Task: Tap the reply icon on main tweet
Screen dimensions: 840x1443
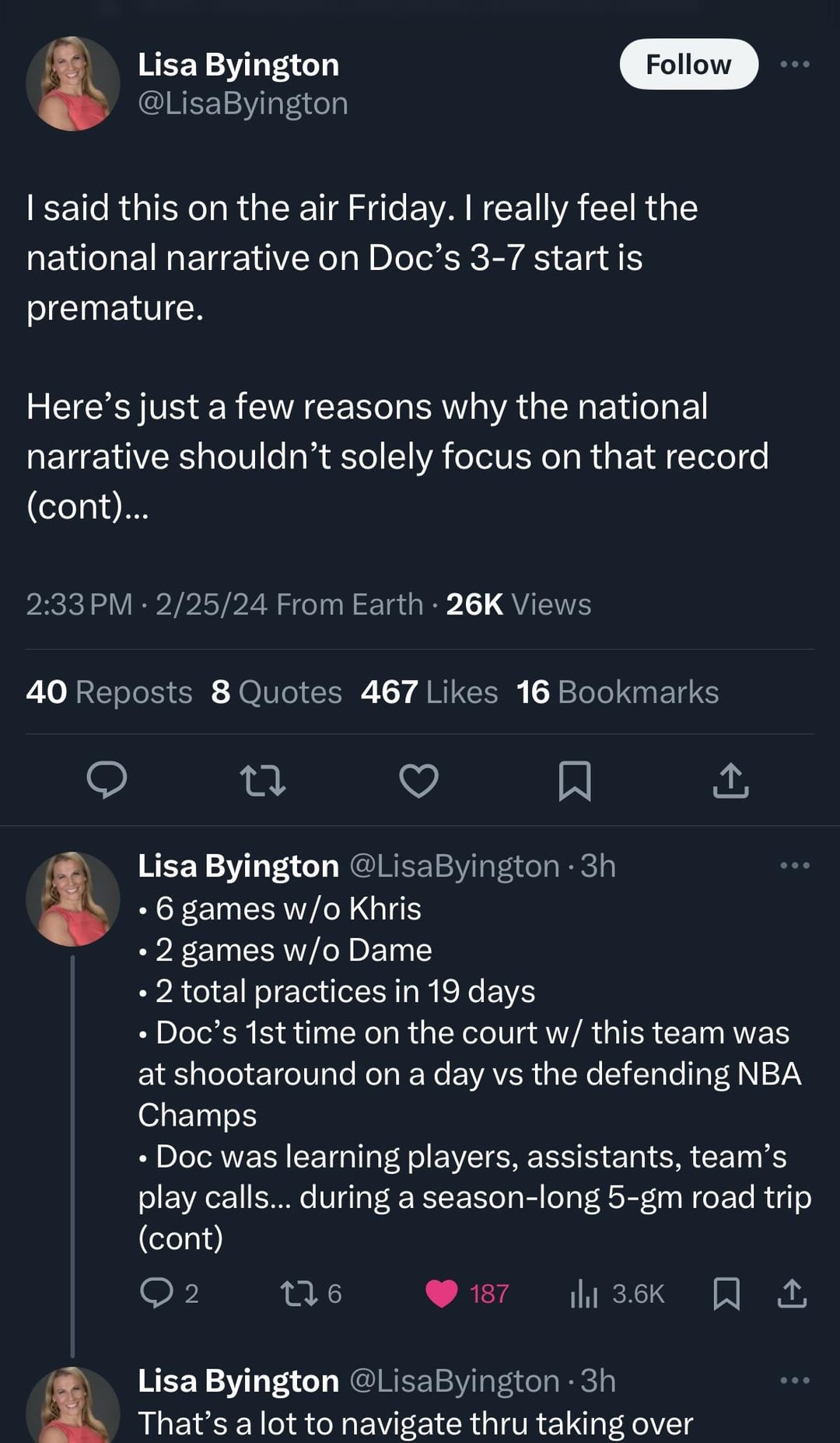Action: click(107, 780)
